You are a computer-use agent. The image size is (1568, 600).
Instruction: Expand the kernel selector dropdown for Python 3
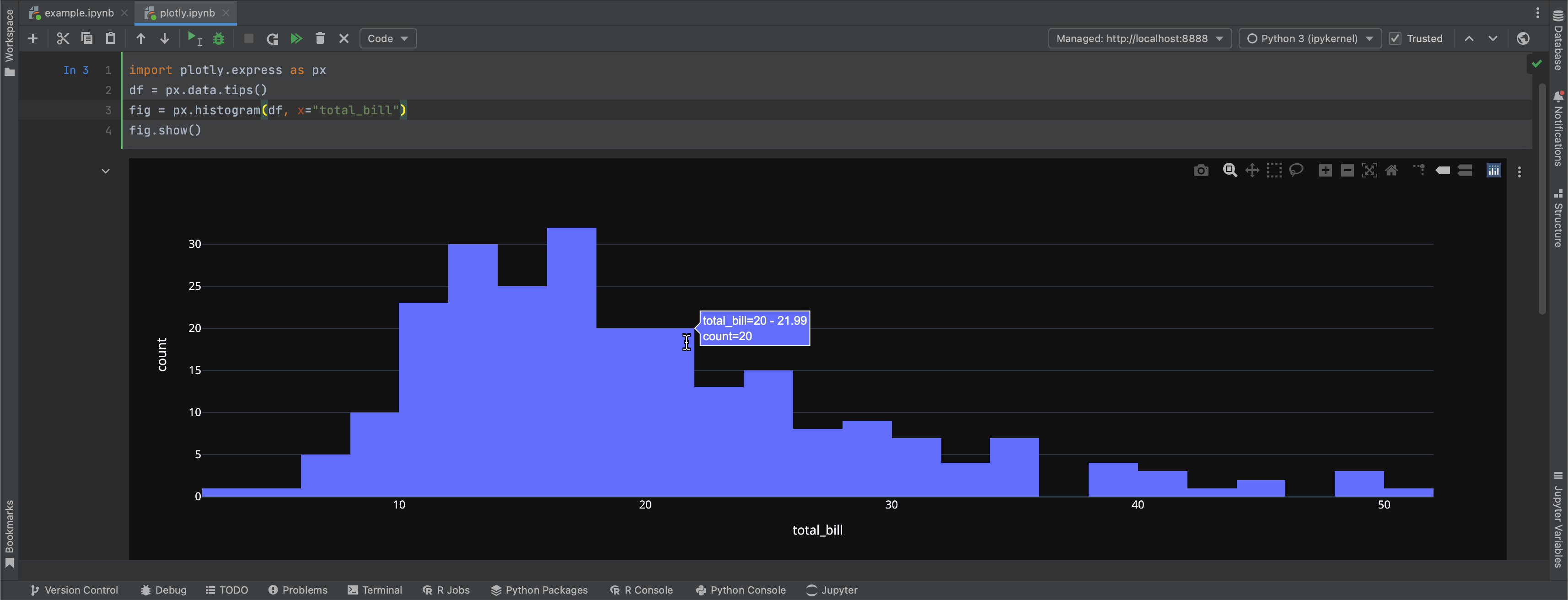point(1371,39)
